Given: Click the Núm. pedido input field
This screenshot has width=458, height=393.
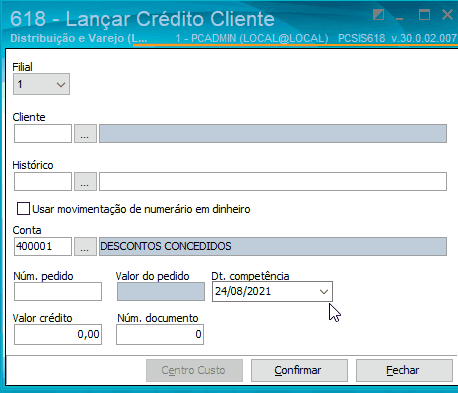Looking at the screenshot, I should click(x=58, y=292).
